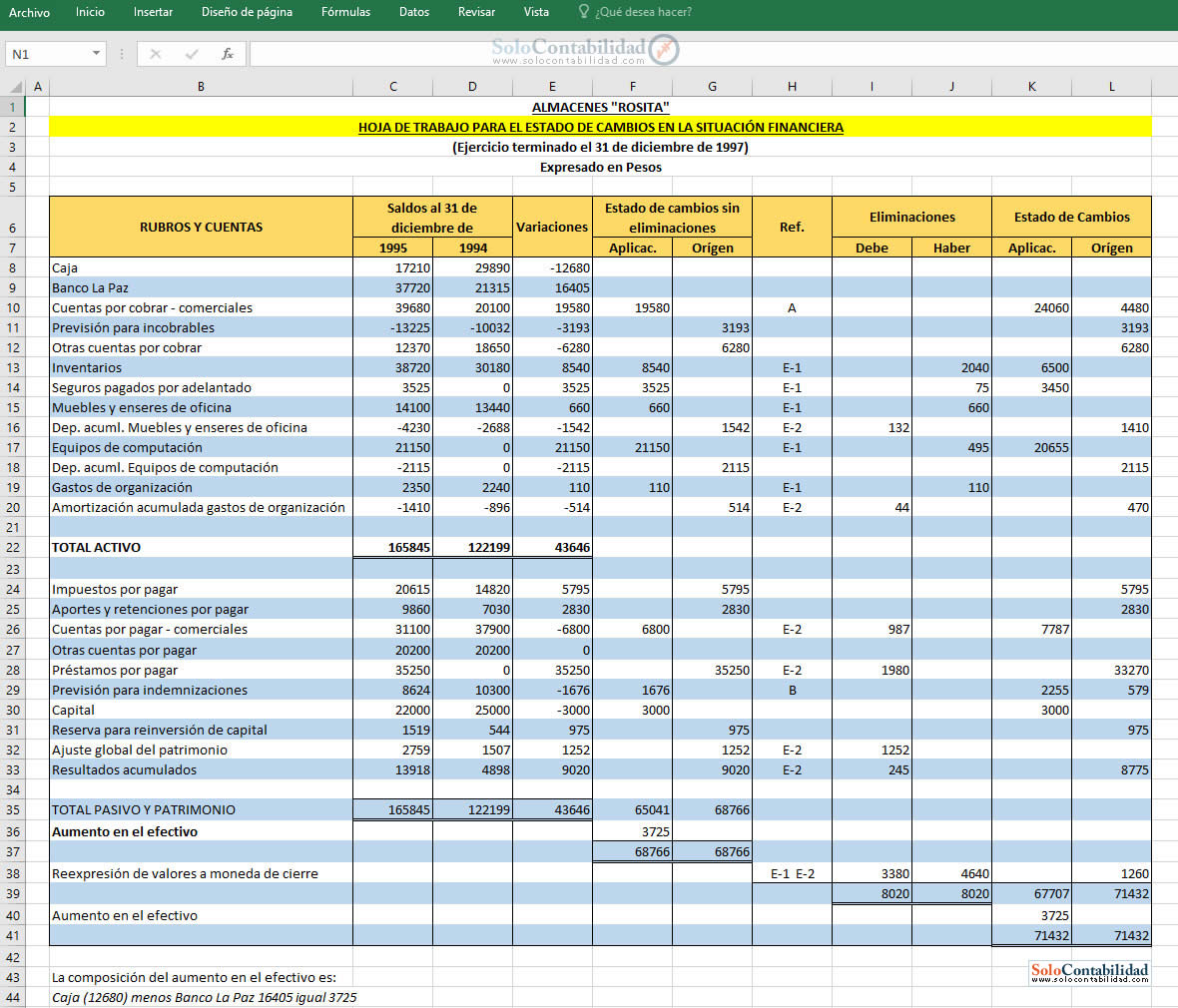Click the Eliminaciones header cell

point(912,218)
